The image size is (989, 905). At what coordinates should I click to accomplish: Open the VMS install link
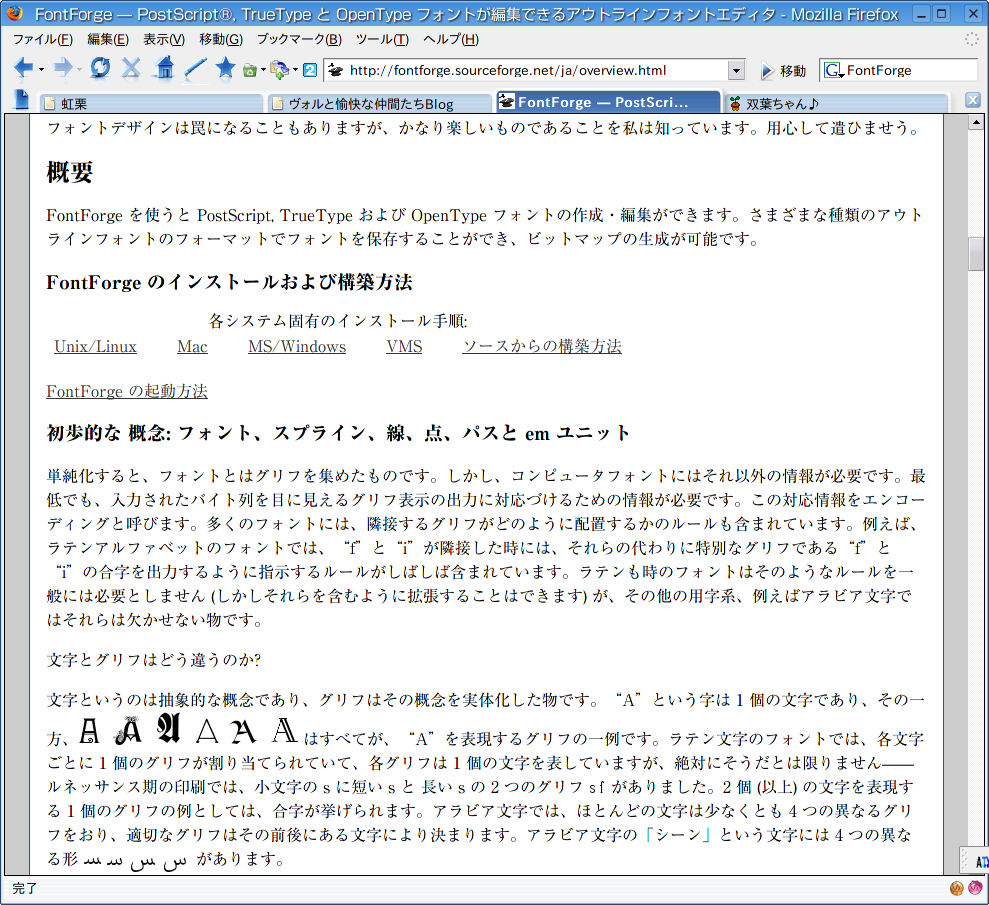pos(404,346)
